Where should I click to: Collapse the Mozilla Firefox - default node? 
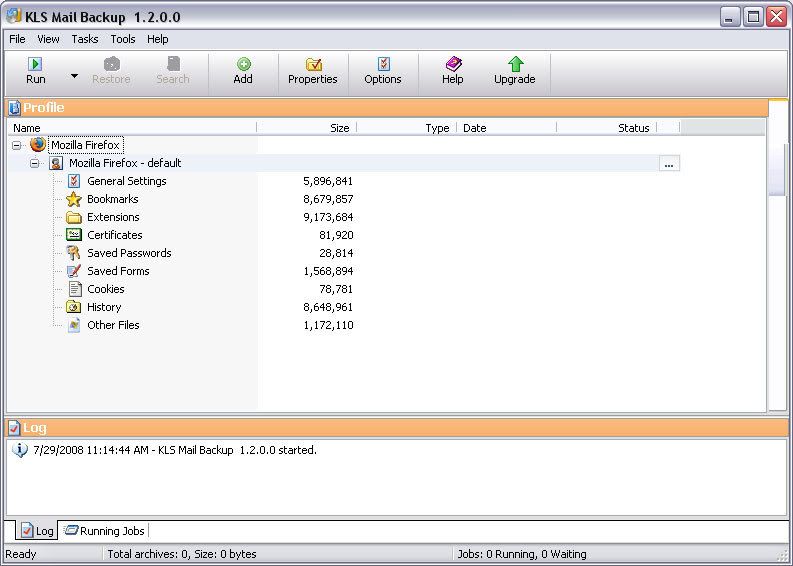(x=35, y=163)
